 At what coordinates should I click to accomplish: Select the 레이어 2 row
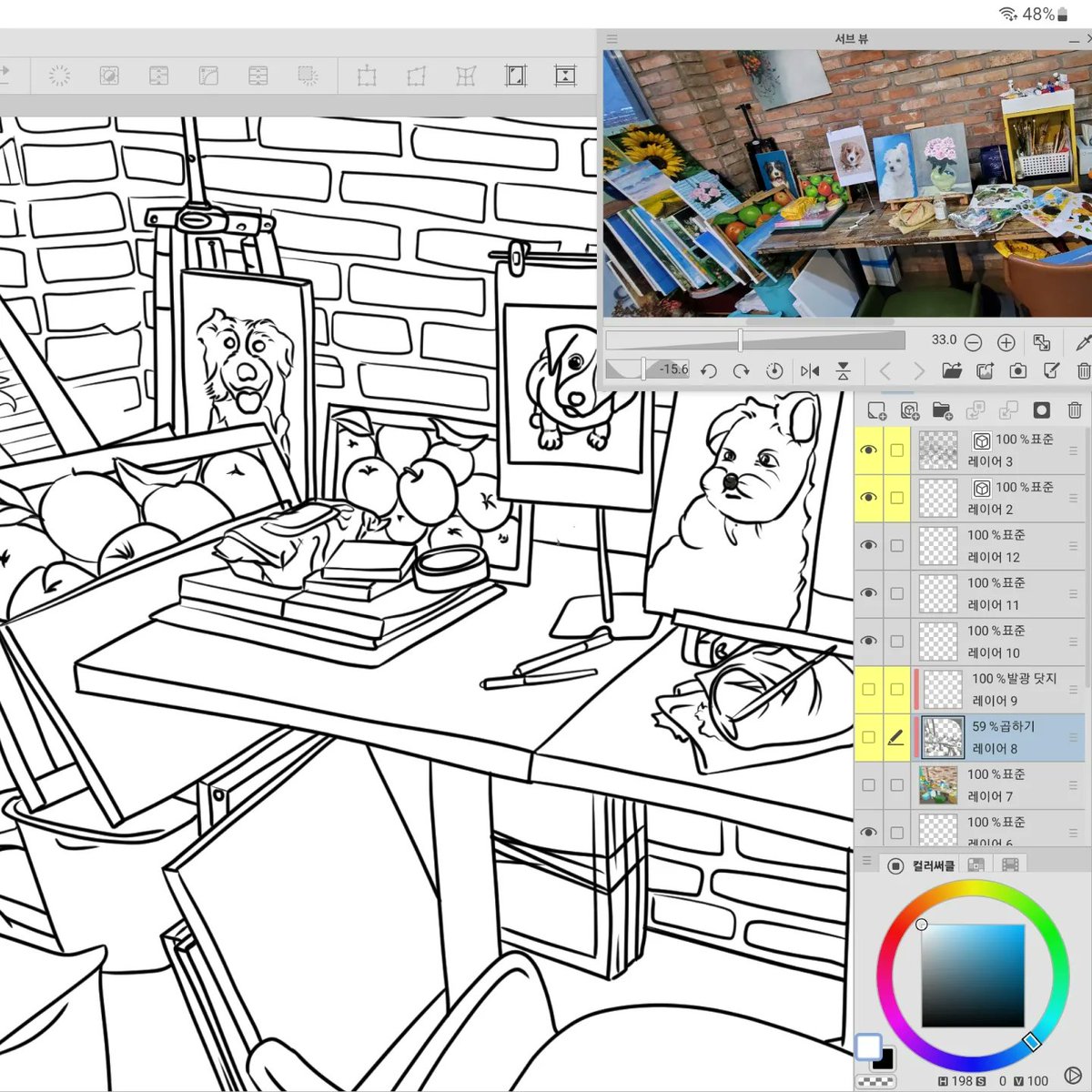(970, 498)
